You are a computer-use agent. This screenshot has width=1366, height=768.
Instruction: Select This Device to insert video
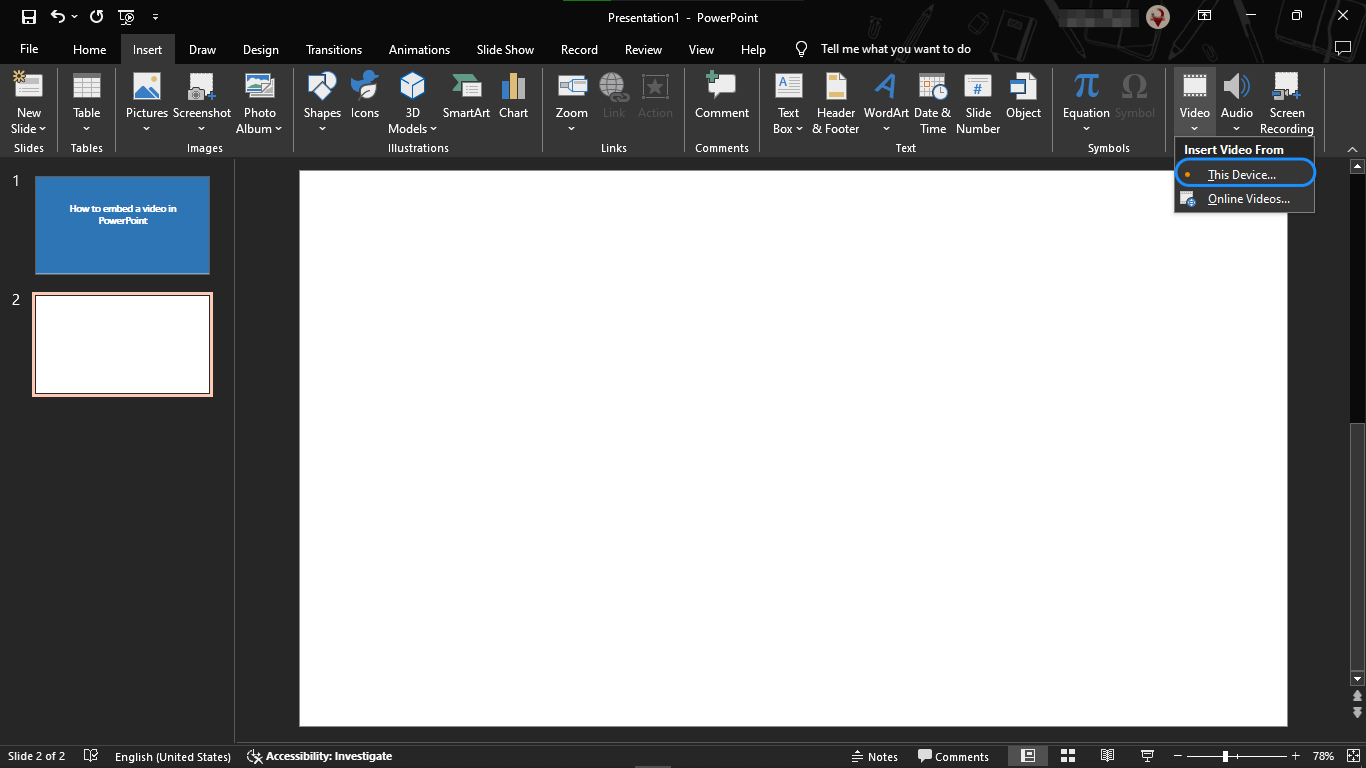(x=1243, y=173)
